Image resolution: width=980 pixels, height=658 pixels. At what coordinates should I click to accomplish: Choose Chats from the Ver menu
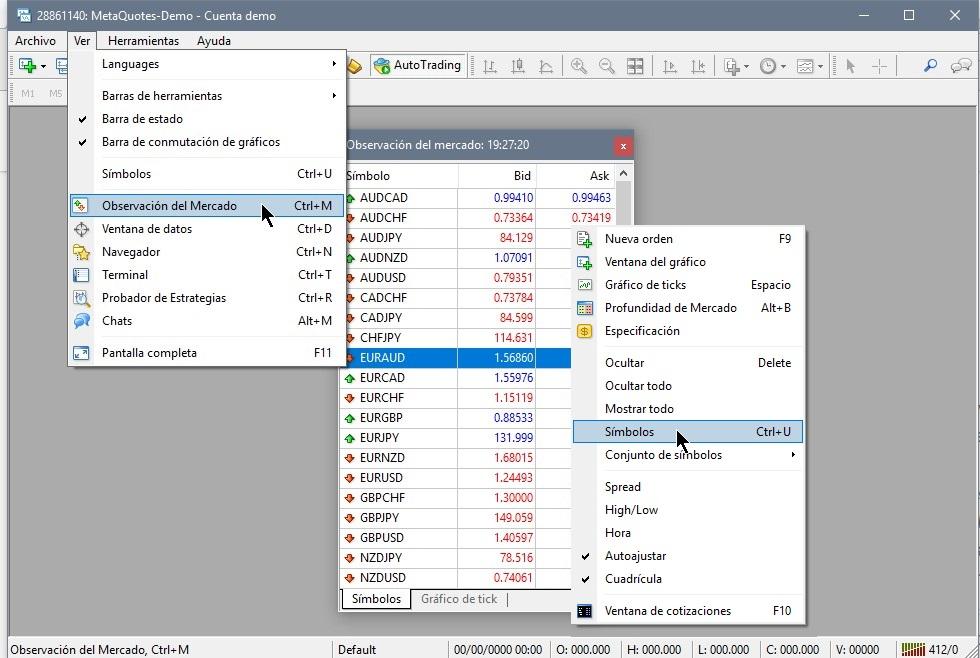click(x=207, y=321)
